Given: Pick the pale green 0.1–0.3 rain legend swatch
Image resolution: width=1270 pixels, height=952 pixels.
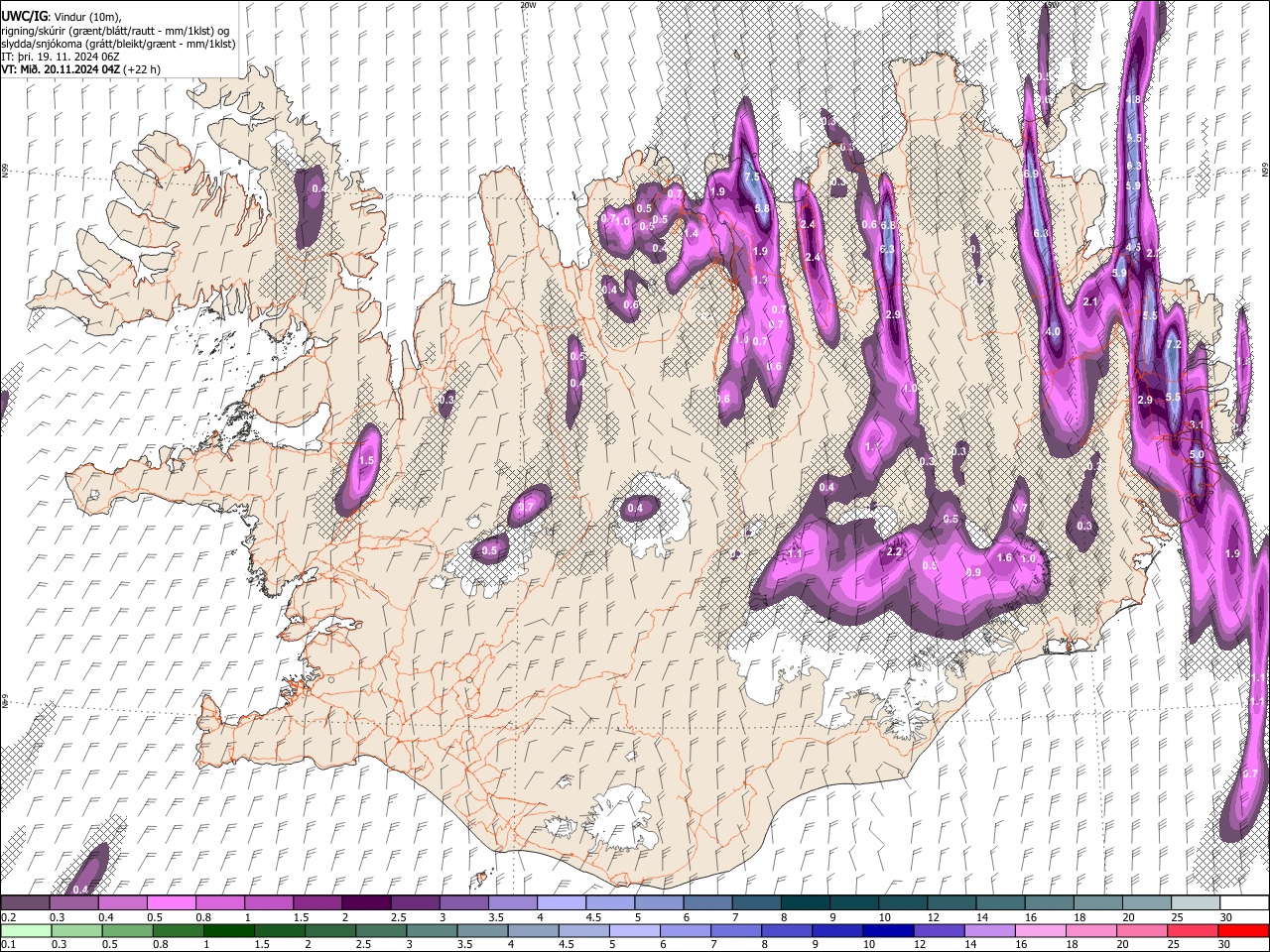Looking at the screenshot, I should [25, 930].
